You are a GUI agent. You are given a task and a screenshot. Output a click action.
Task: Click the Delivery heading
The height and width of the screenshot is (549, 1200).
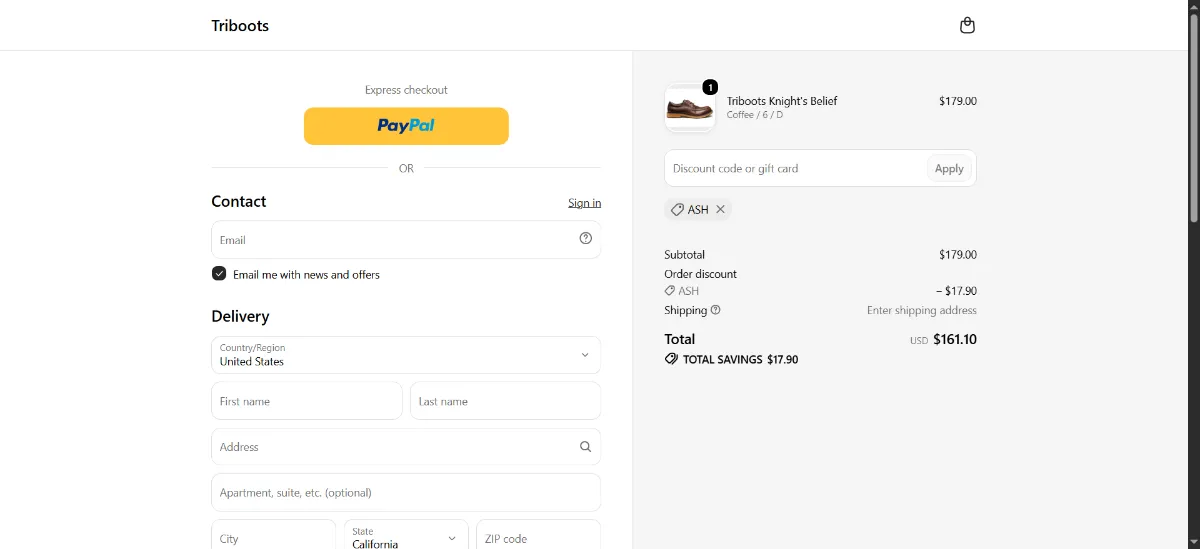point(240,316)
